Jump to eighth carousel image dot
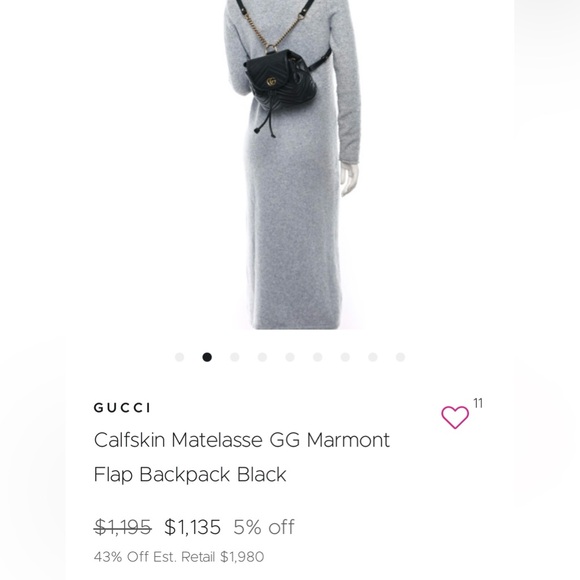Image resolution: width=580 pixels, height=580 pixels. tap(373, 357)
